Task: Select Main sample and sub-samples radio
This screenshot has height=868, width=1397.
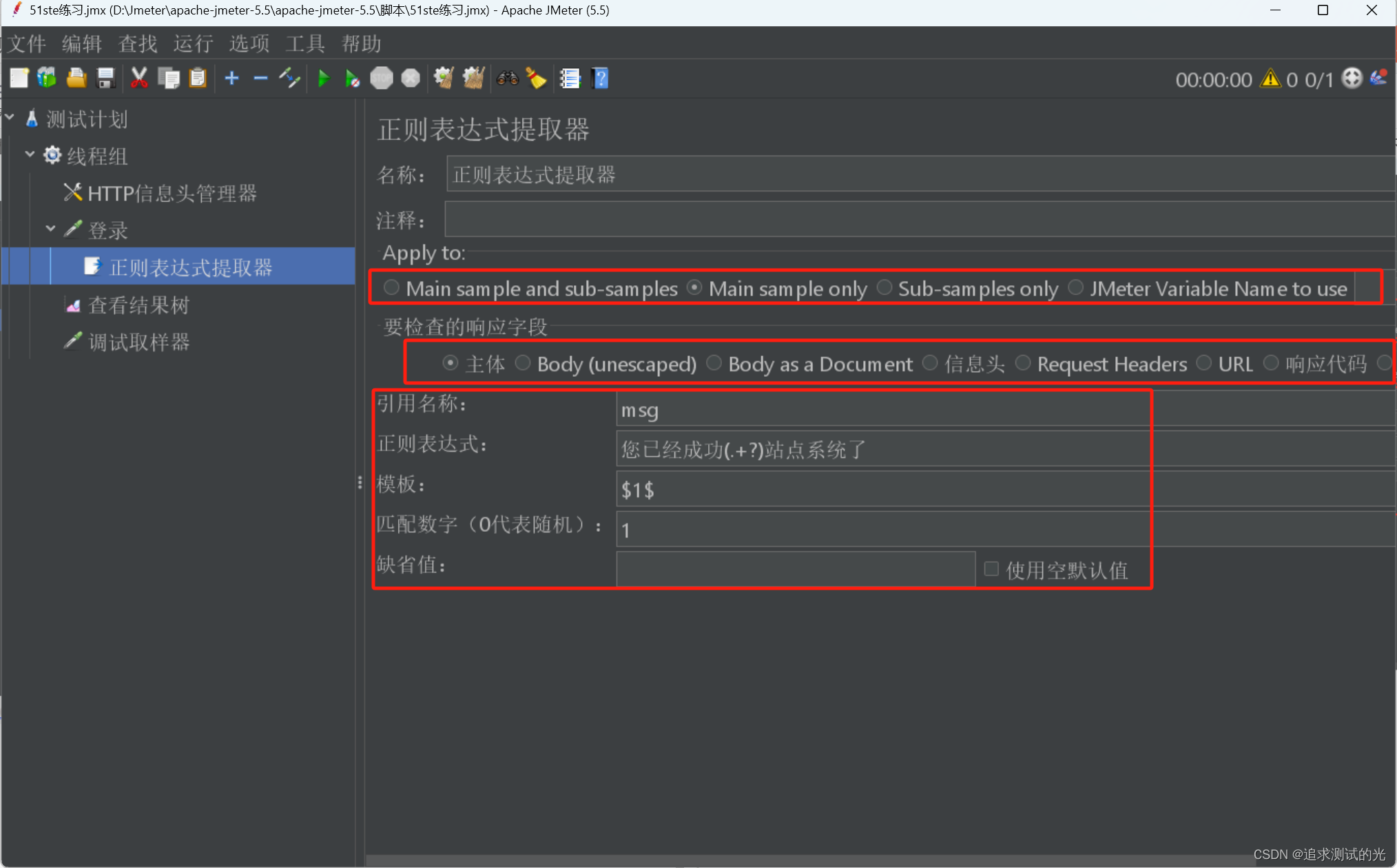Action: coord(391,288)
